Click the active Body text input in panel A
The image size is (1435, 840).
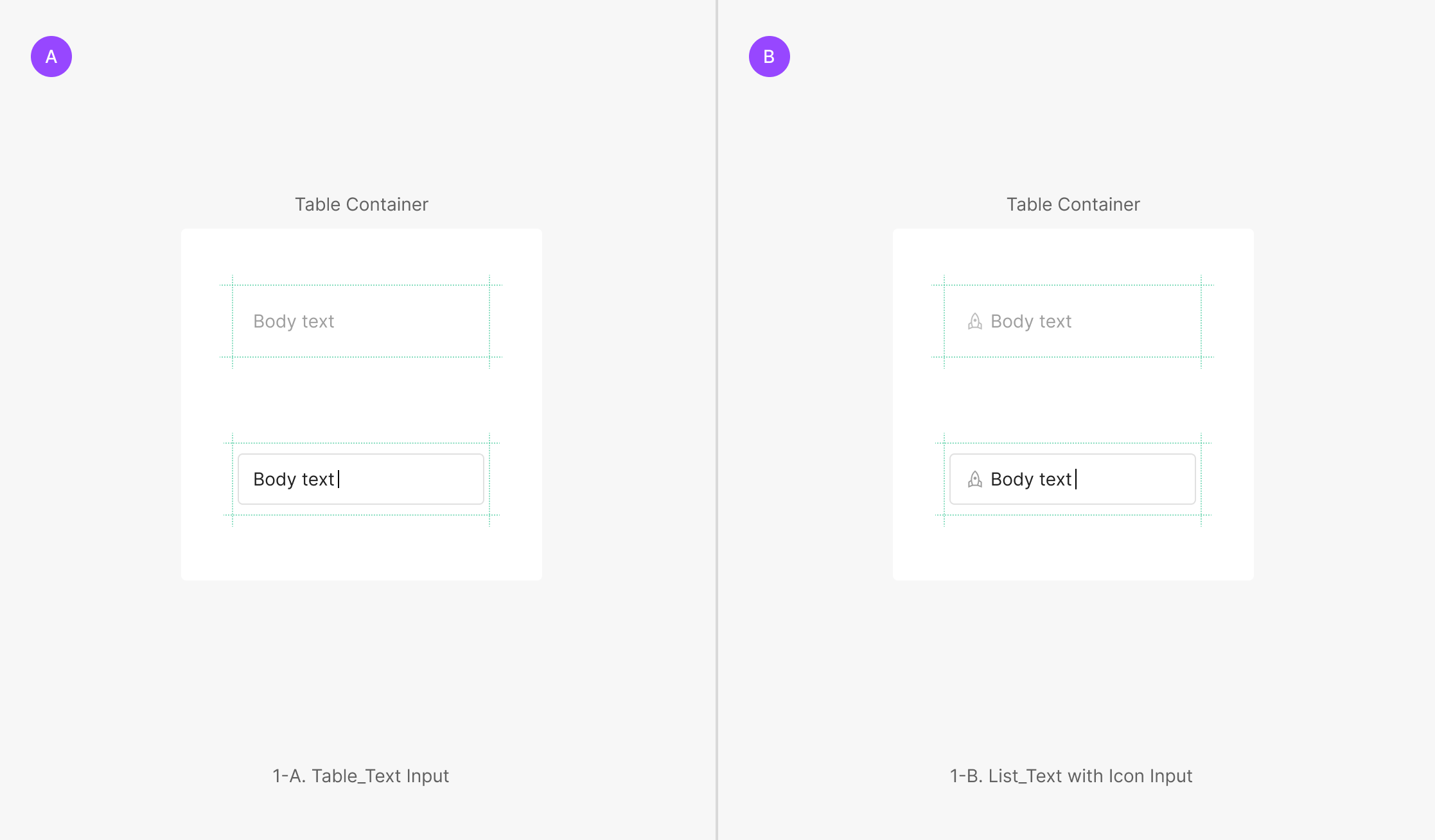(360, 479)
